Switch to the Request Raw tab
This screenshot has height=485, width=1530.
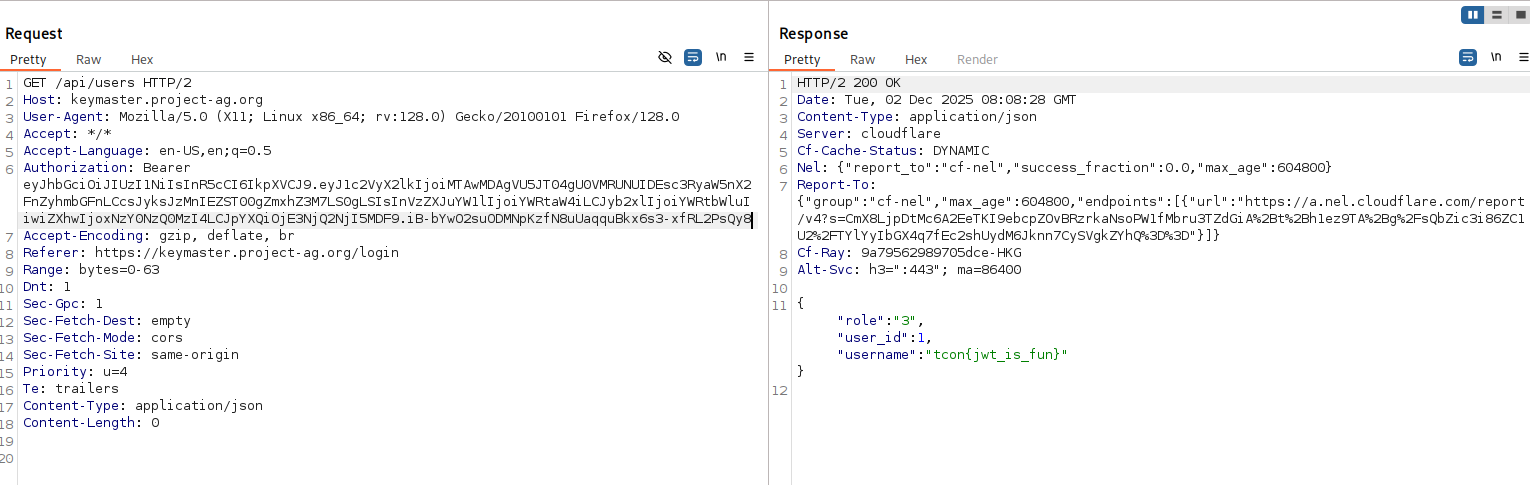[89, 60]
